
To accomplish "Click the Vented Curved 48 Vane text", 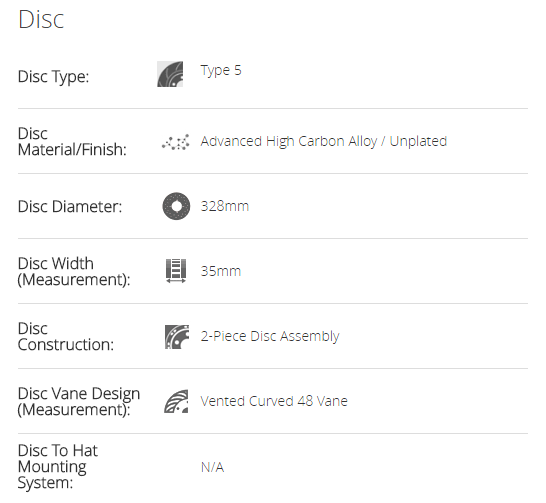I will (274, 401).
